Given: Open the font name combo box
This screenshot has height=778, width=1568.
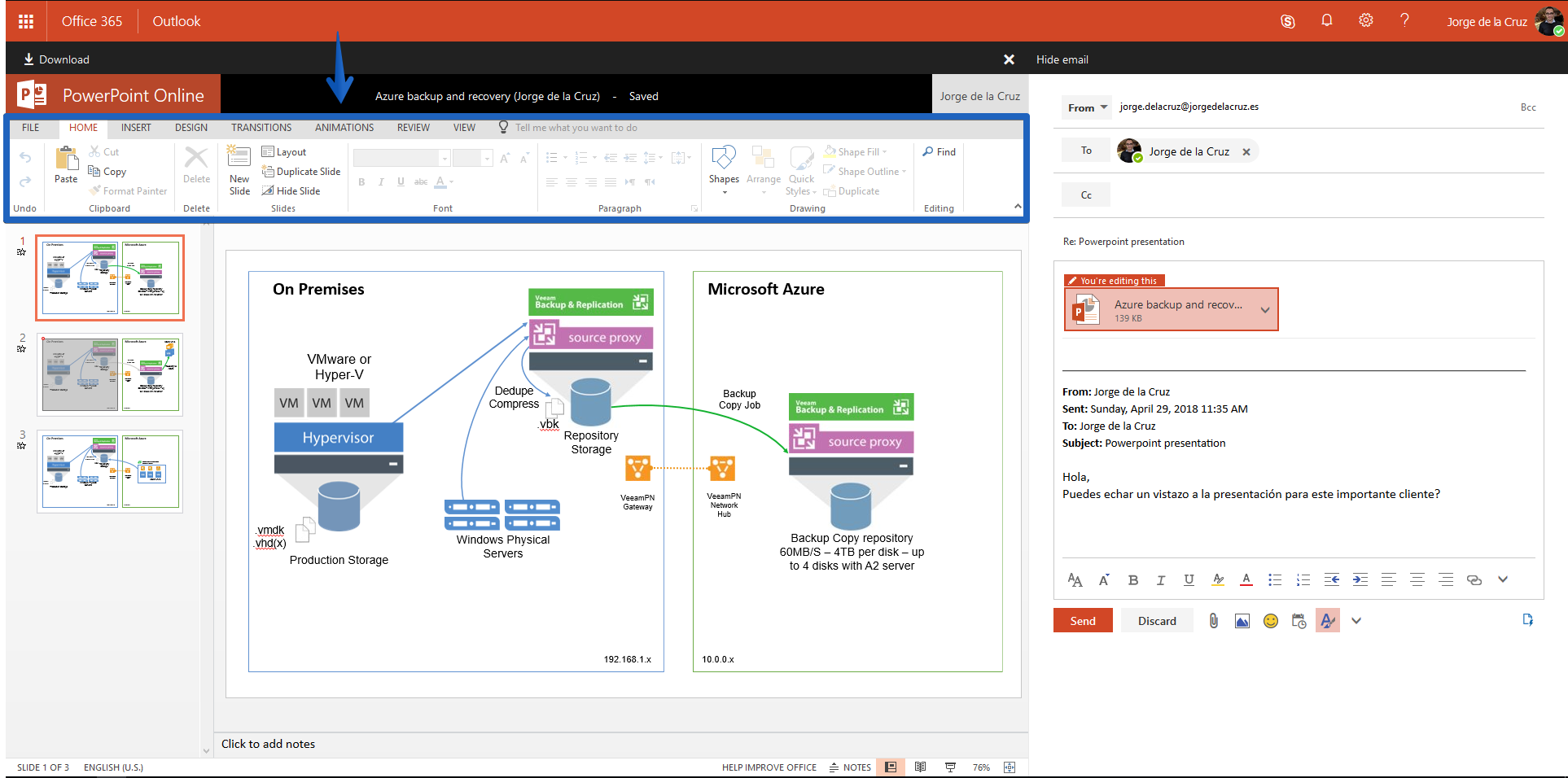Looking at the screenshot, I should [401, 158].
